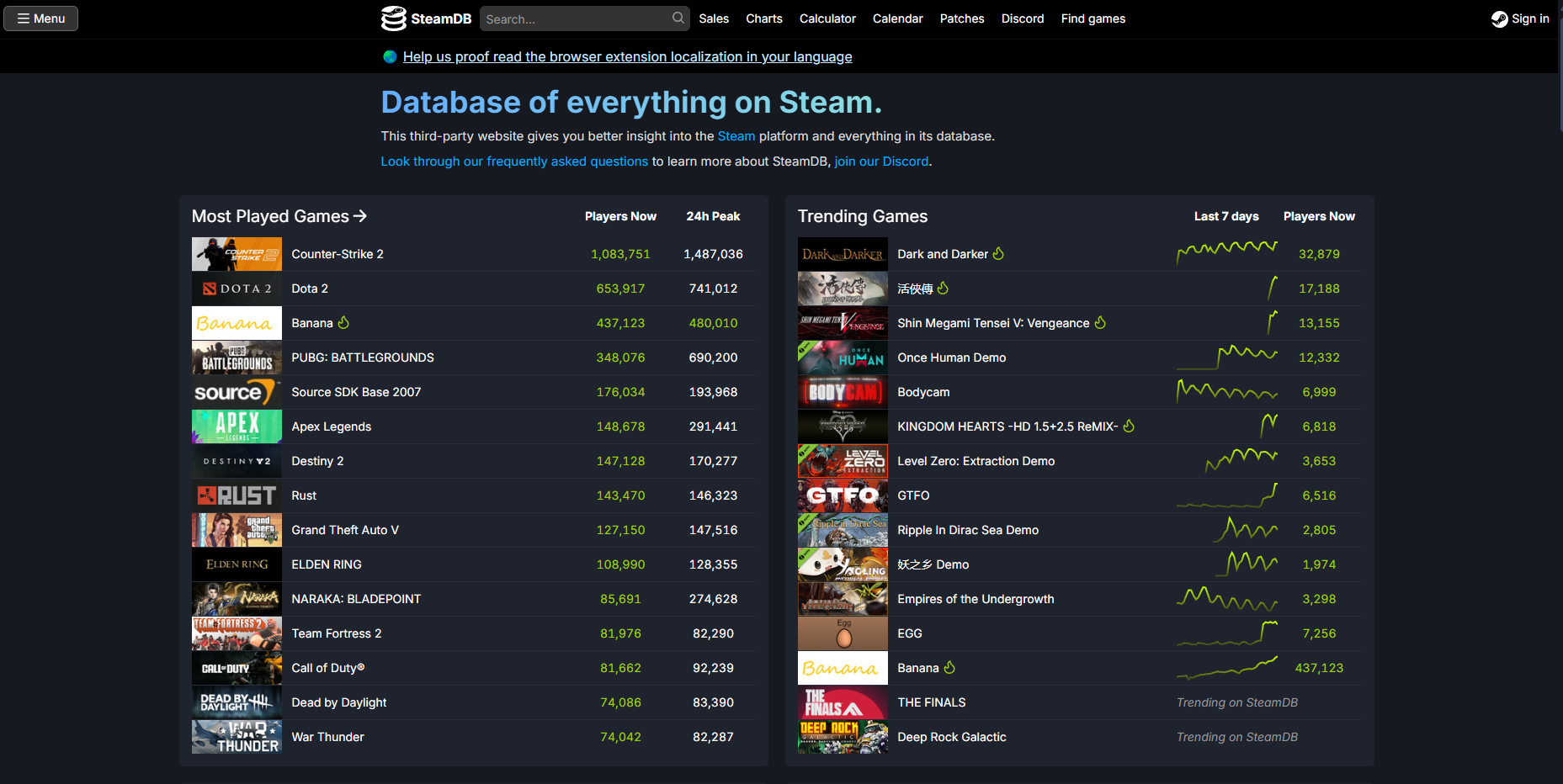The image size is (1563, 784).
Task: Click the Counter-Strike 2 players now count 1,083,751
Action: 620,254
